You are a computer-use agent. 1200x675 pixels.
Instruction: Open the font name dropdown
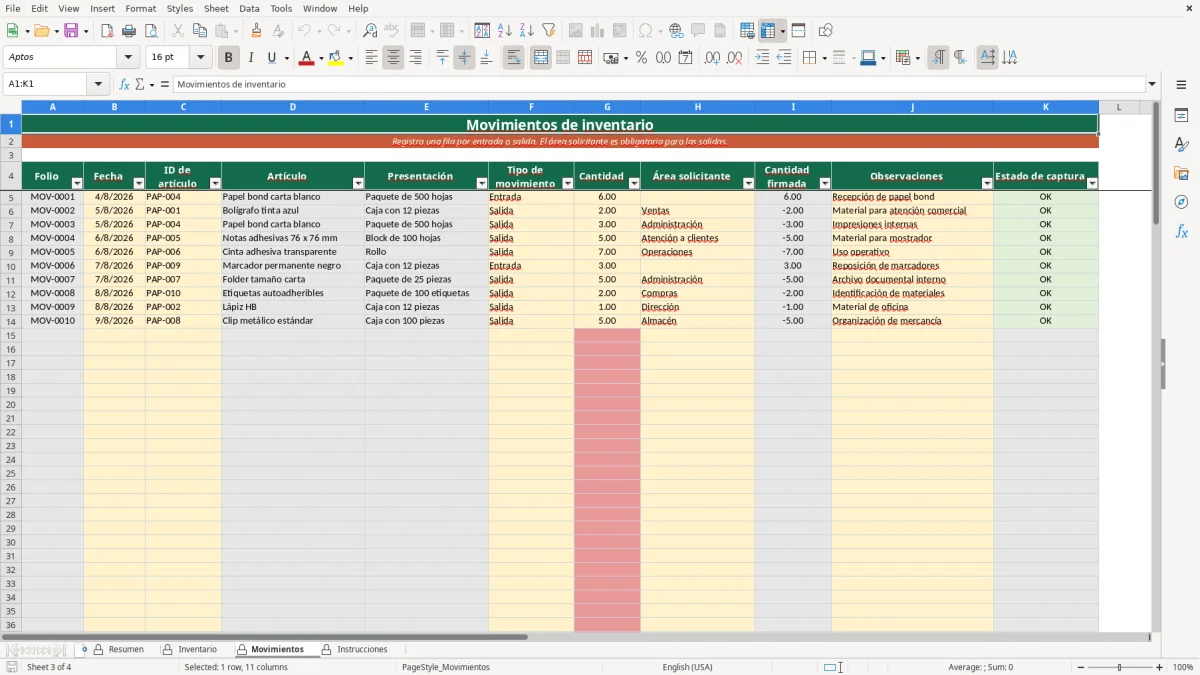pos(128,58)
